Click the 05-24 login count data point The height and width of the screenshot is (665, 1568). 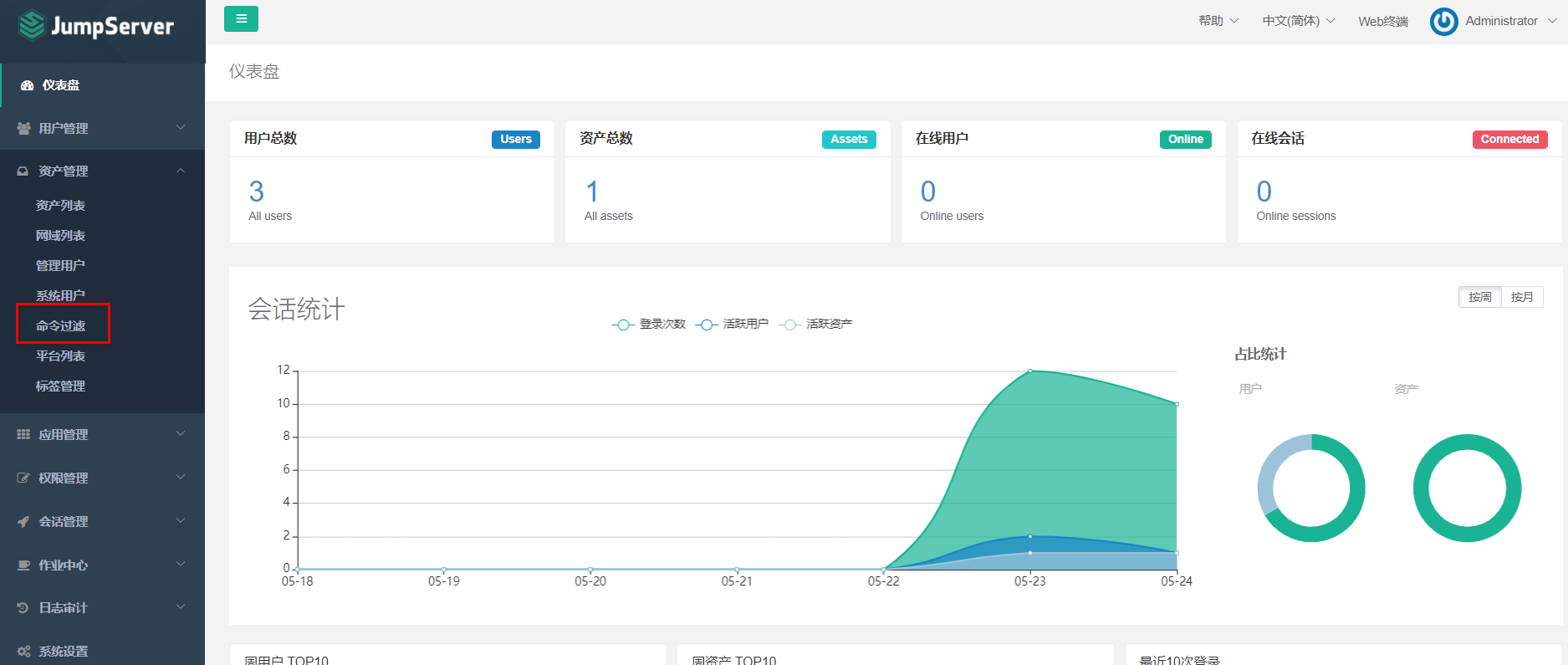coord(1177,404)
